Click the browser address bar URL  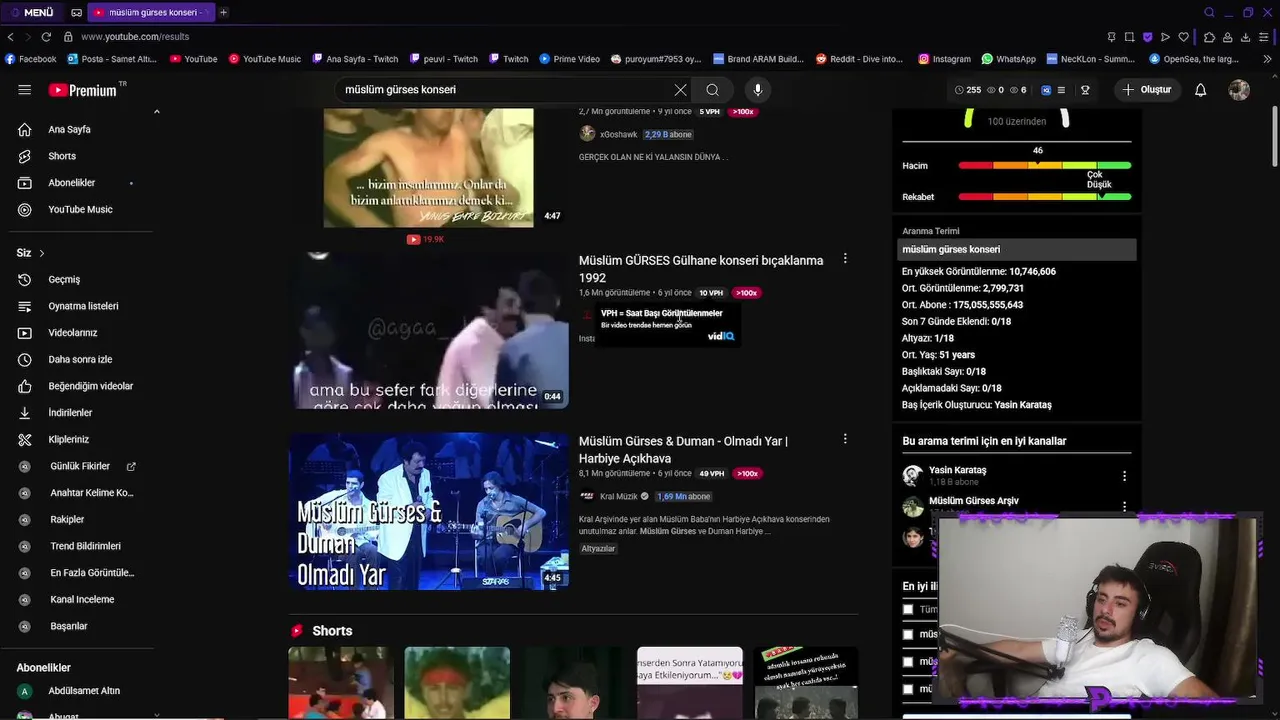point(135,37)
